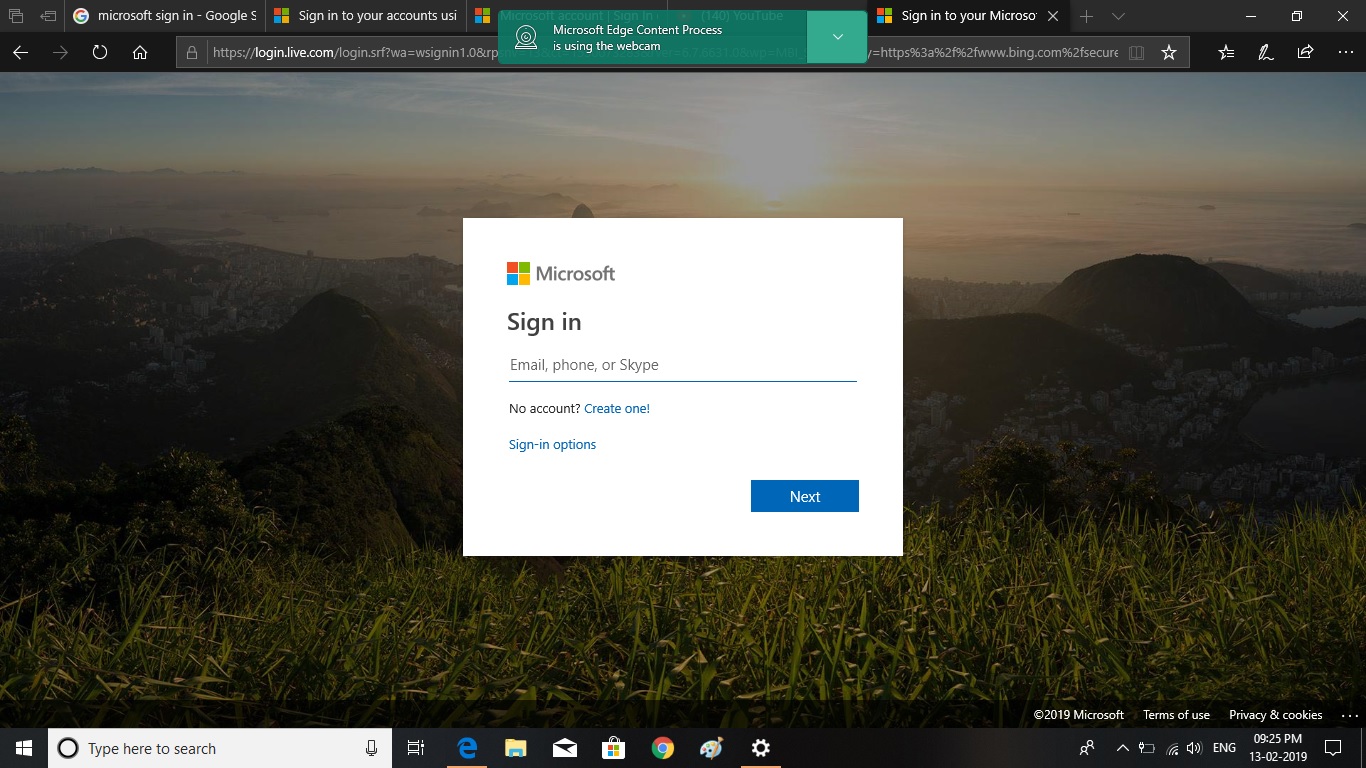This screenshot has width=1366, height=768.
Task: Click the Next button
Action: pos(805,496)
